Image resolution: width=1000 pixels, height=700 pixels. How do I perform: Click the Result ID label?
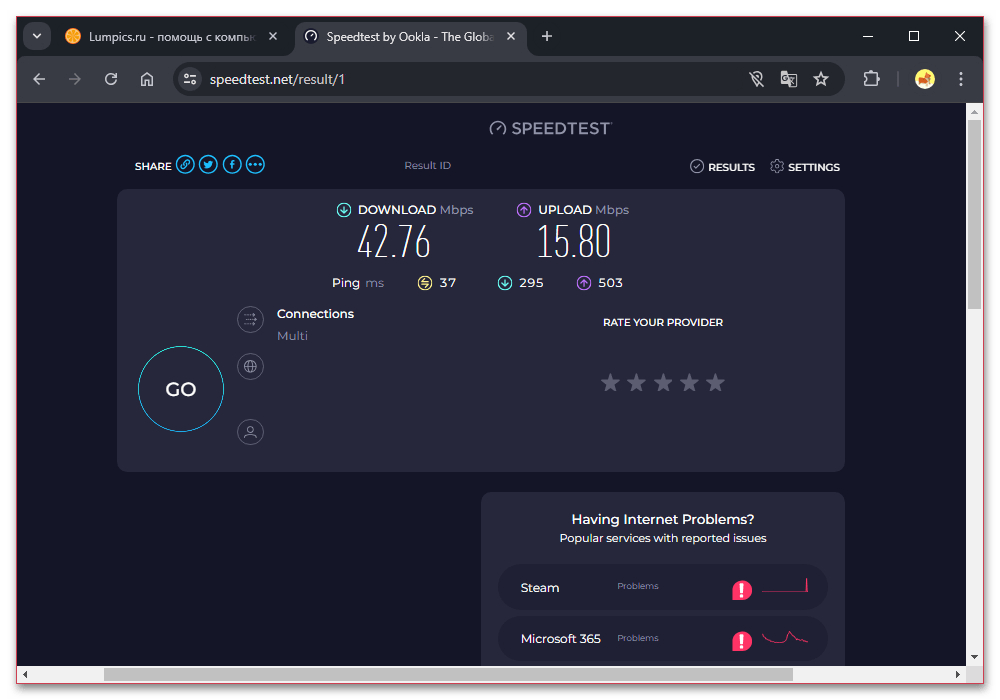[x=427, y=165]
